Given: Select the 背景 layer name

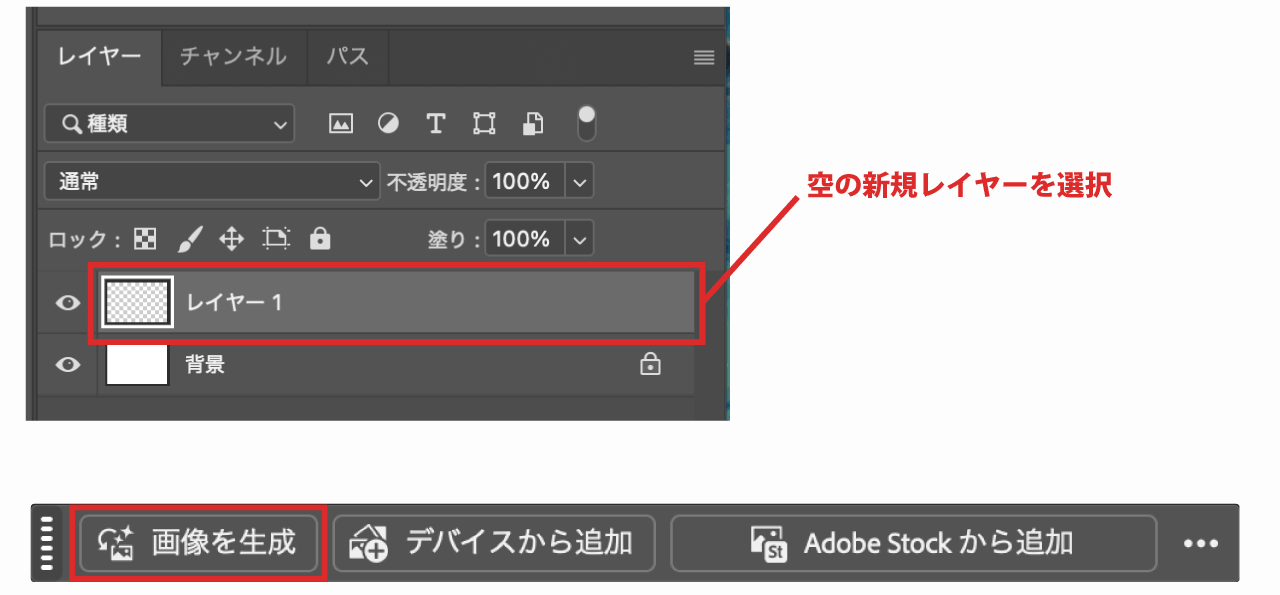Looking at the screenshot, I should (x=205, y=364).
